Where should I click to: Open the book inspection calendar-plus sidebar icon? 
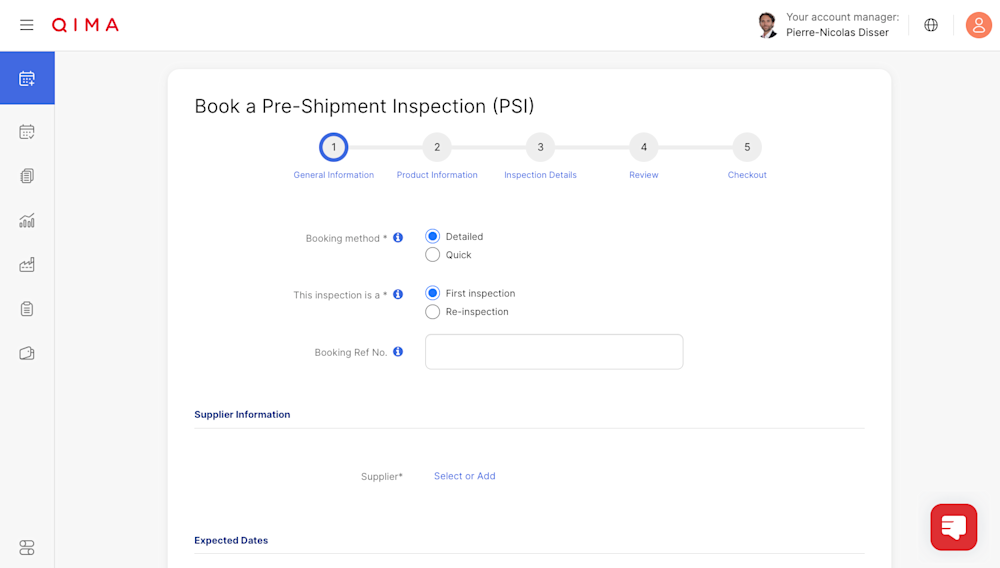(27, 78)
